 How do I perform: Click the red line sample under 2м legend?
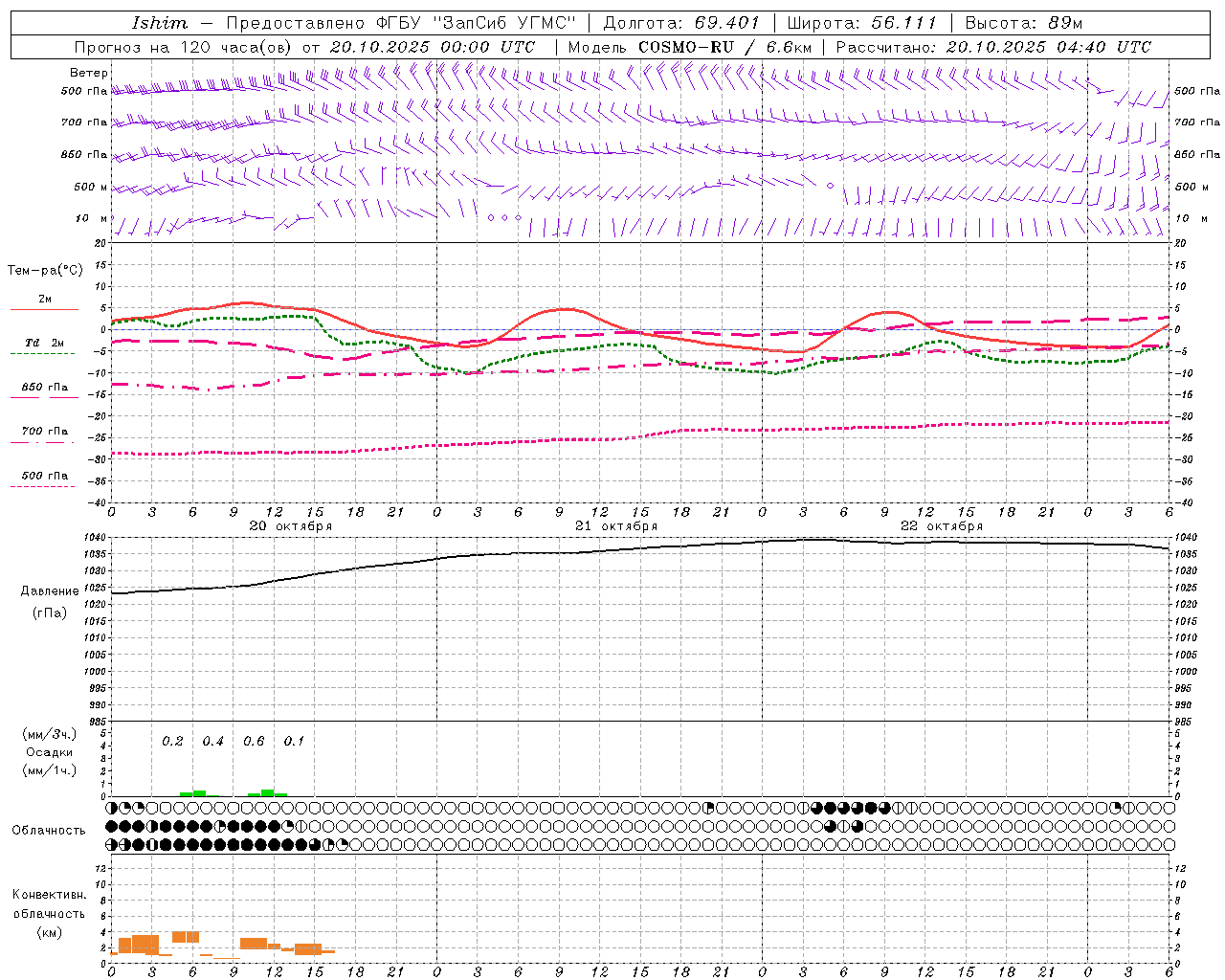click(x=44, y=310)
